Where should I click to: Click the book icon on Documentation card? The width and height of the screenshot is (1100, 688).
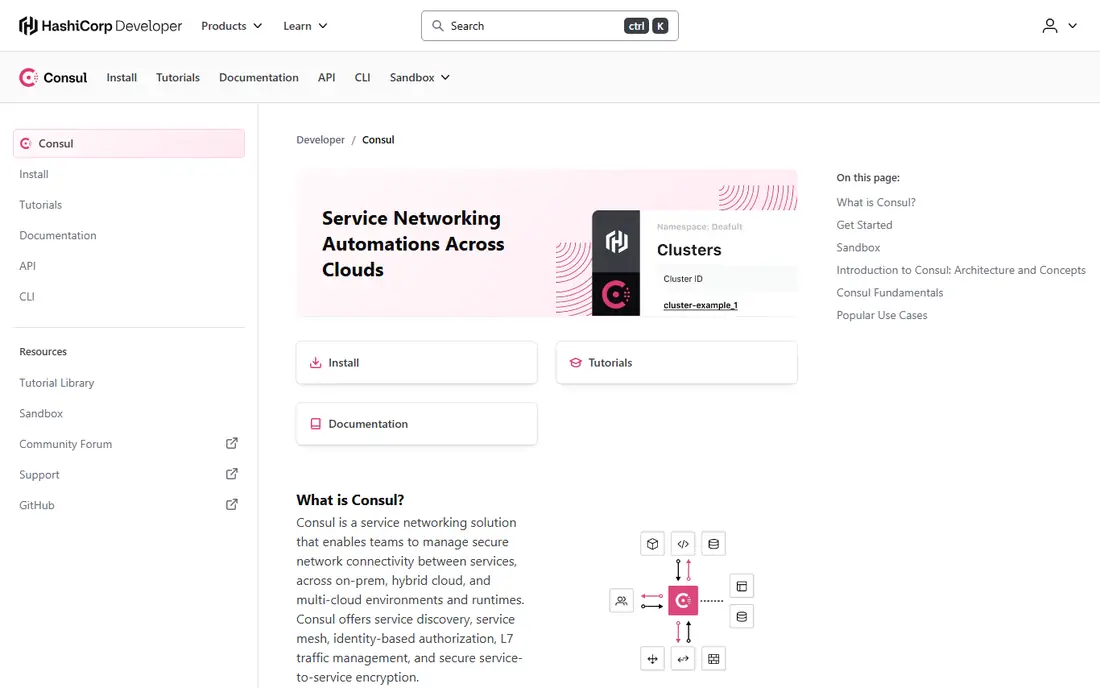pyautogui.click(x=316, y=424)
